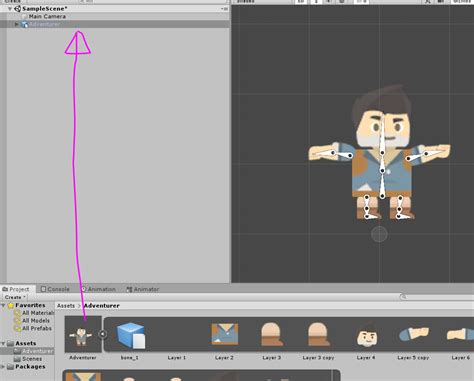The height and width of the screenshot is (381, 474).
Task: Select the Layer 3 leg sprite thumbnail
Action: click(272, 334)
